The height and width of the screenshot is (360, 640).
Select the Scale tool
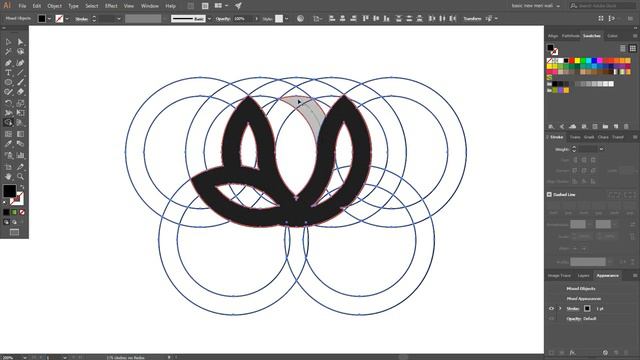(x=20, y=103)
